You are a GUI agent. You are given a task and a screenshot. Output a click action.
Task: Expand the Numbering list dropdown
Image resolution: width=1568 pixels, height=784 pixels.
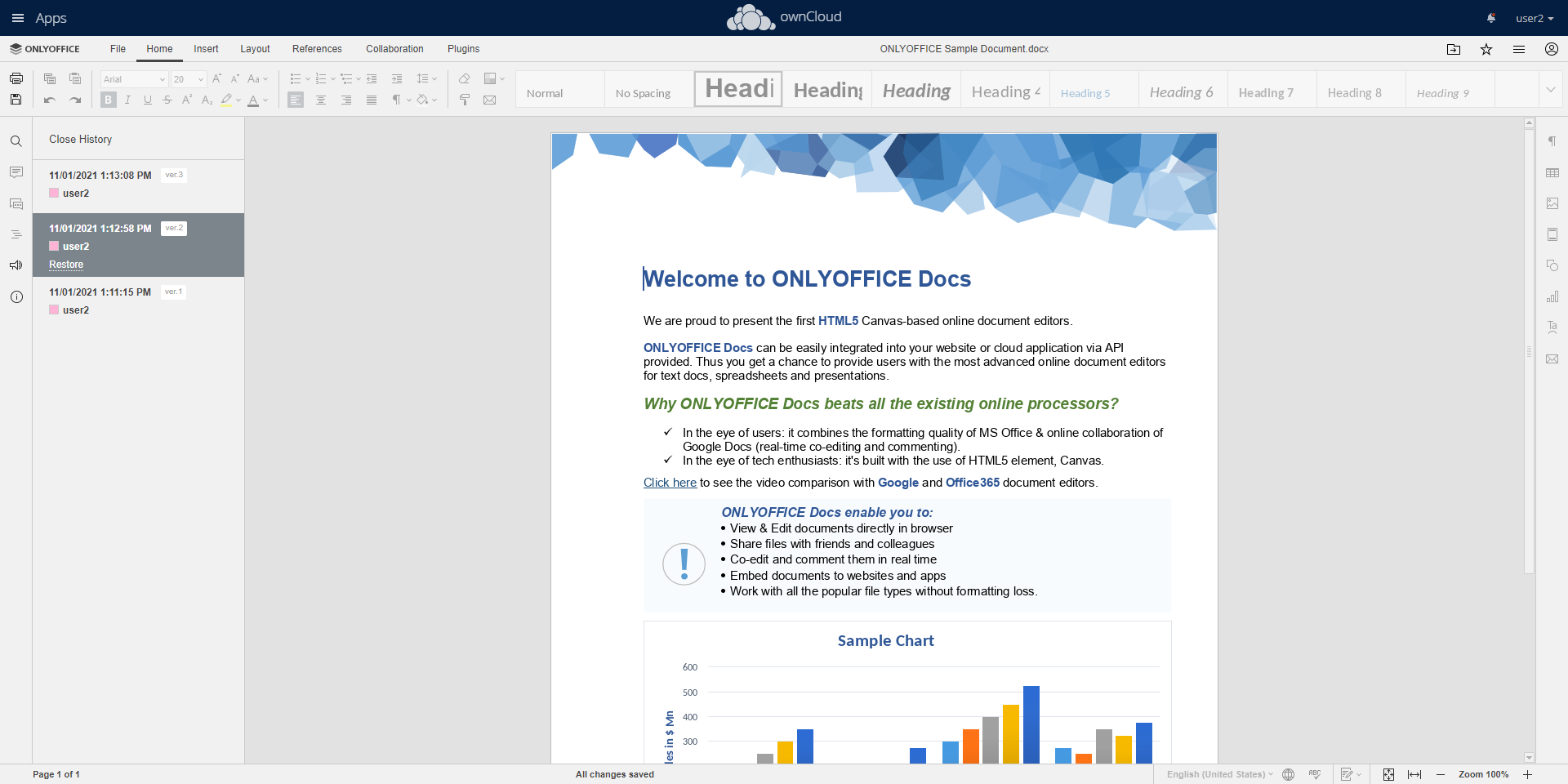tap(332, 78)
